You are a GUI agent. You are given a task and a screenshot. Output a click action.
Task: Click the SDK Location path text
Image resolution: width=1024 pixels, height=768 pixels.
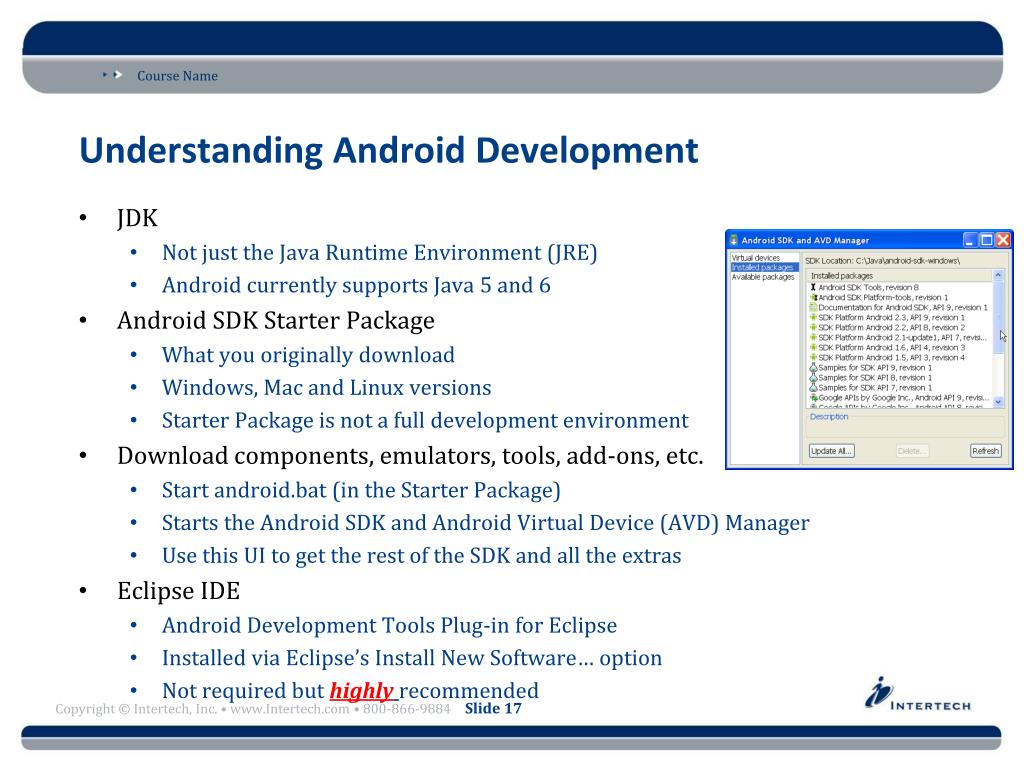(882, 261)
